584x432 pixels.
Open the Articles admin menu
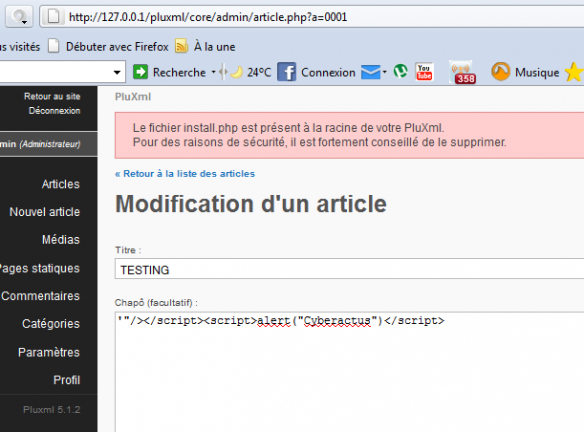[61, 184]
